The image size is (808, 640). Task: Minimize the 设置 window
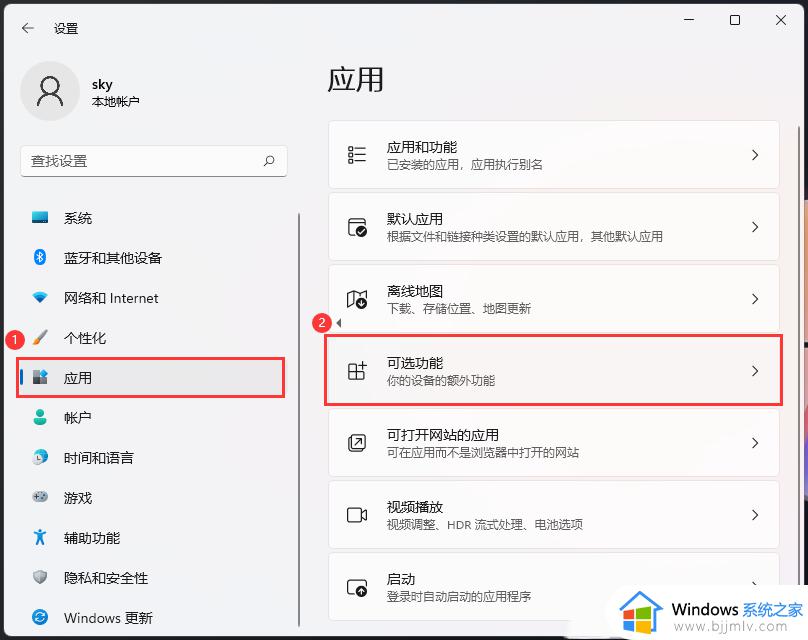[689, 20]
